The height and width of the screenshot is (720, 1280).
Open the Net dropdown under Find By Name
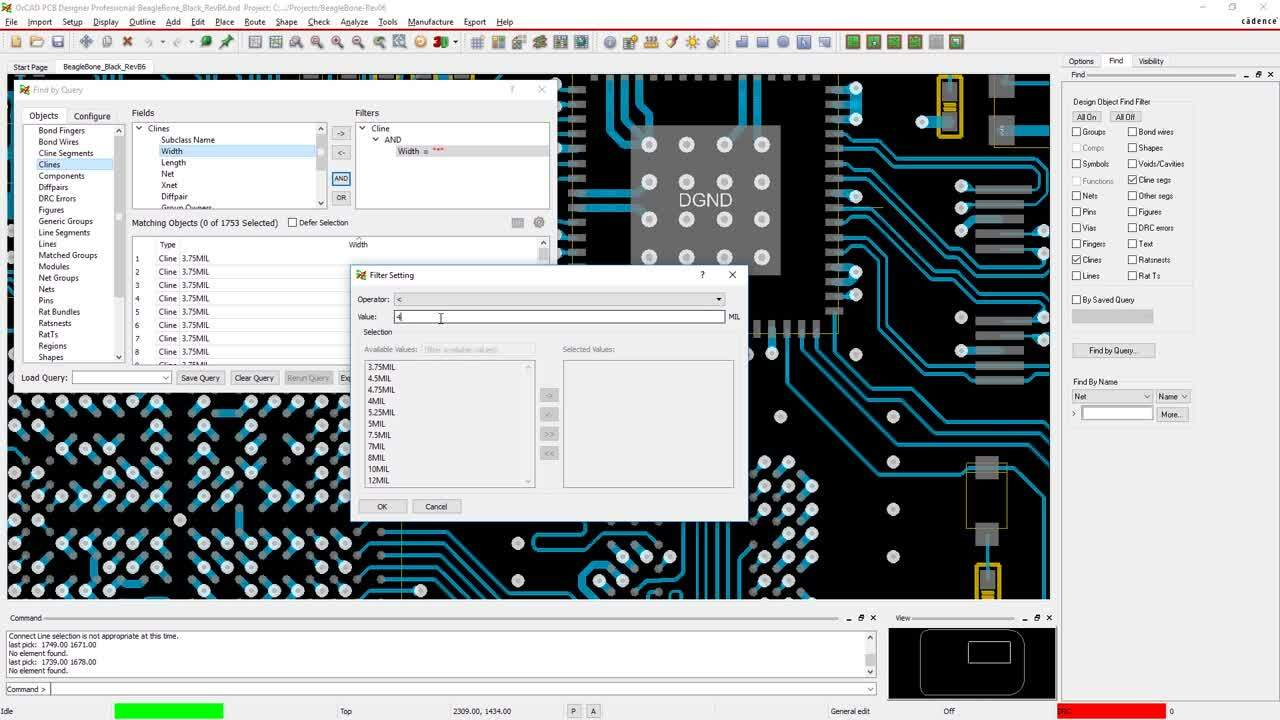1112,397
